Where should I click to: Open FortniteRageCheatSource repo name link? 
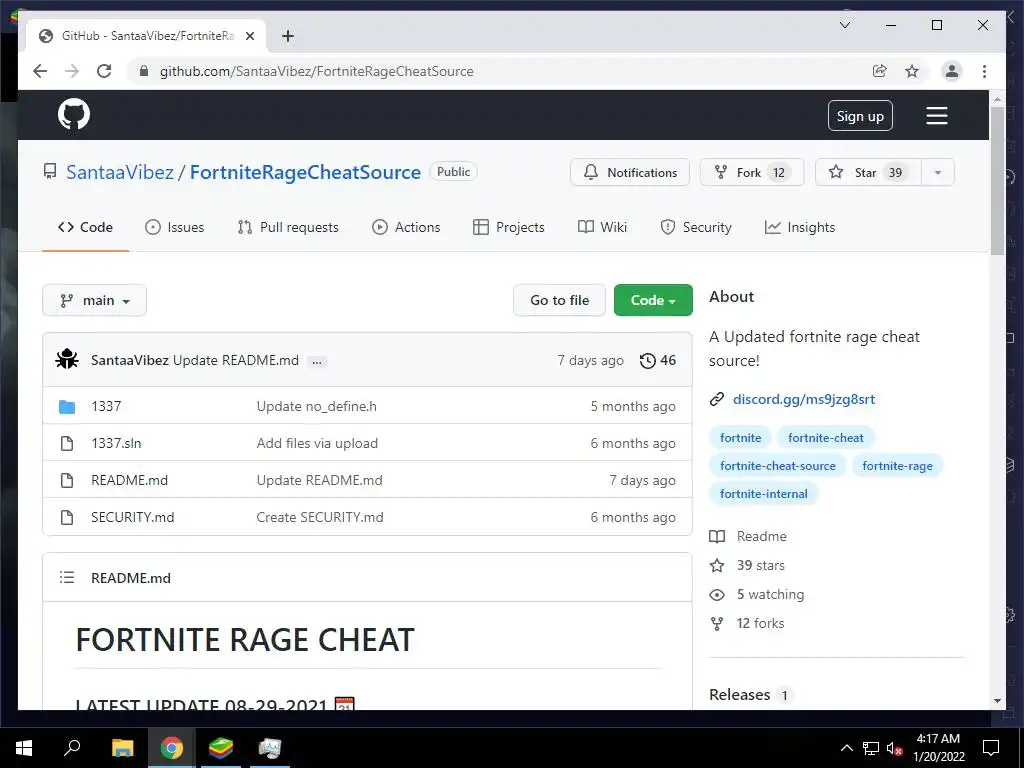click(x=305, y=172)
